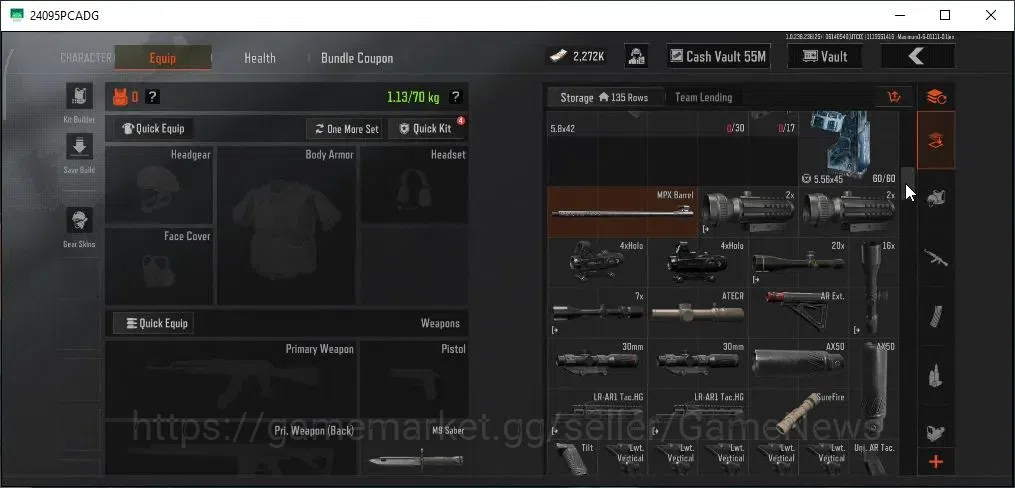The image size is (1015, 488).
Task: Open the help icon beside 1.13/70 kg
Action: 456,97
